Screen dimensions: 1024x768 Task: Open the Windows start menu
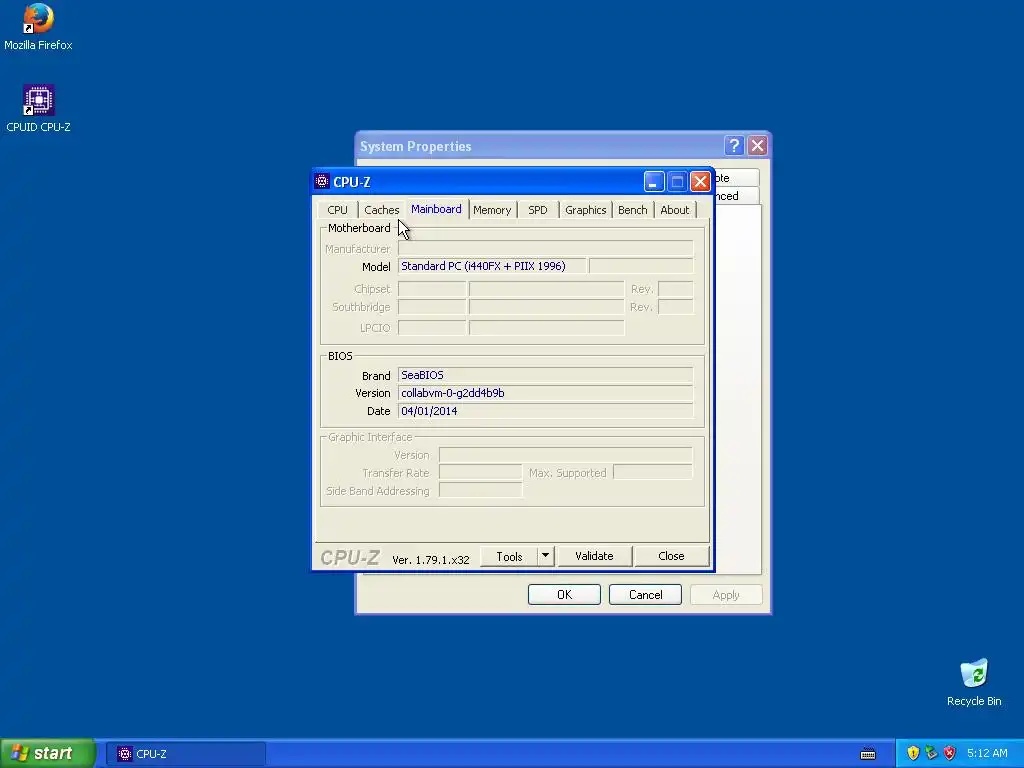tap(48, 754)
